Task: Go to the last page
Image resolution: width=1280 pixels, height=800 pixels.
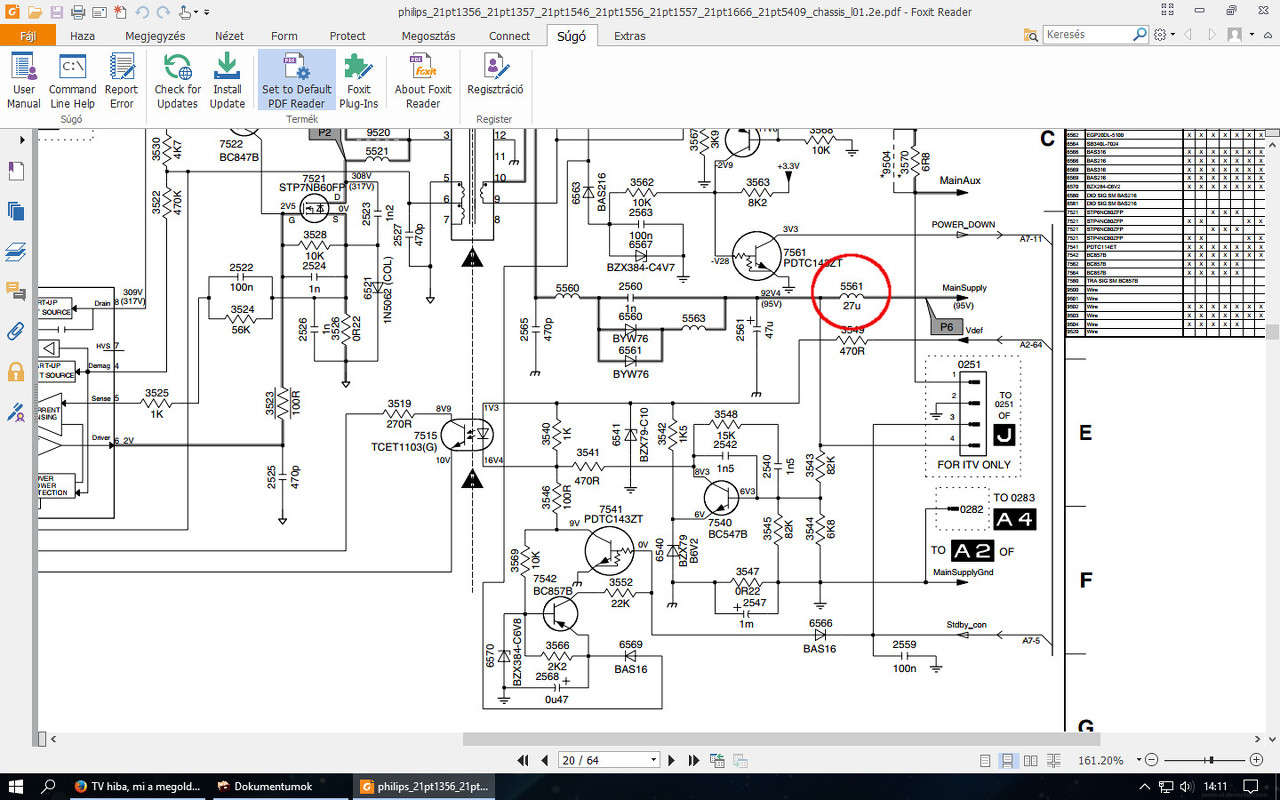Action: (695, 761)
